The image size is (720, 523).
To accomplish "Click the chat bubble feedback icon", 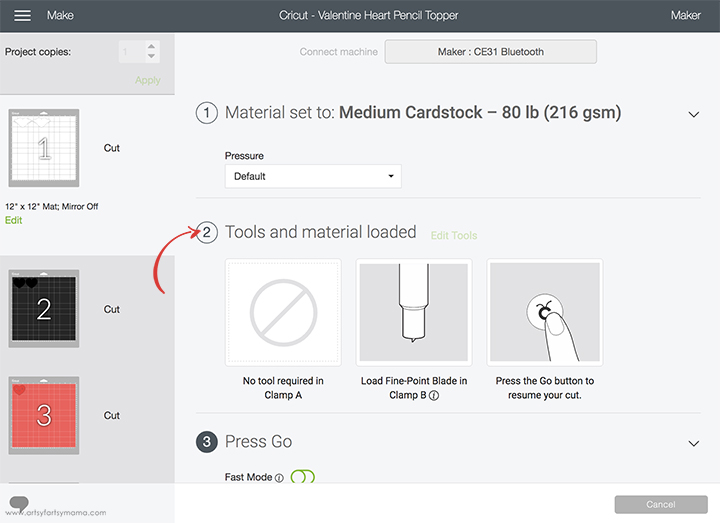I will [19, 503].
